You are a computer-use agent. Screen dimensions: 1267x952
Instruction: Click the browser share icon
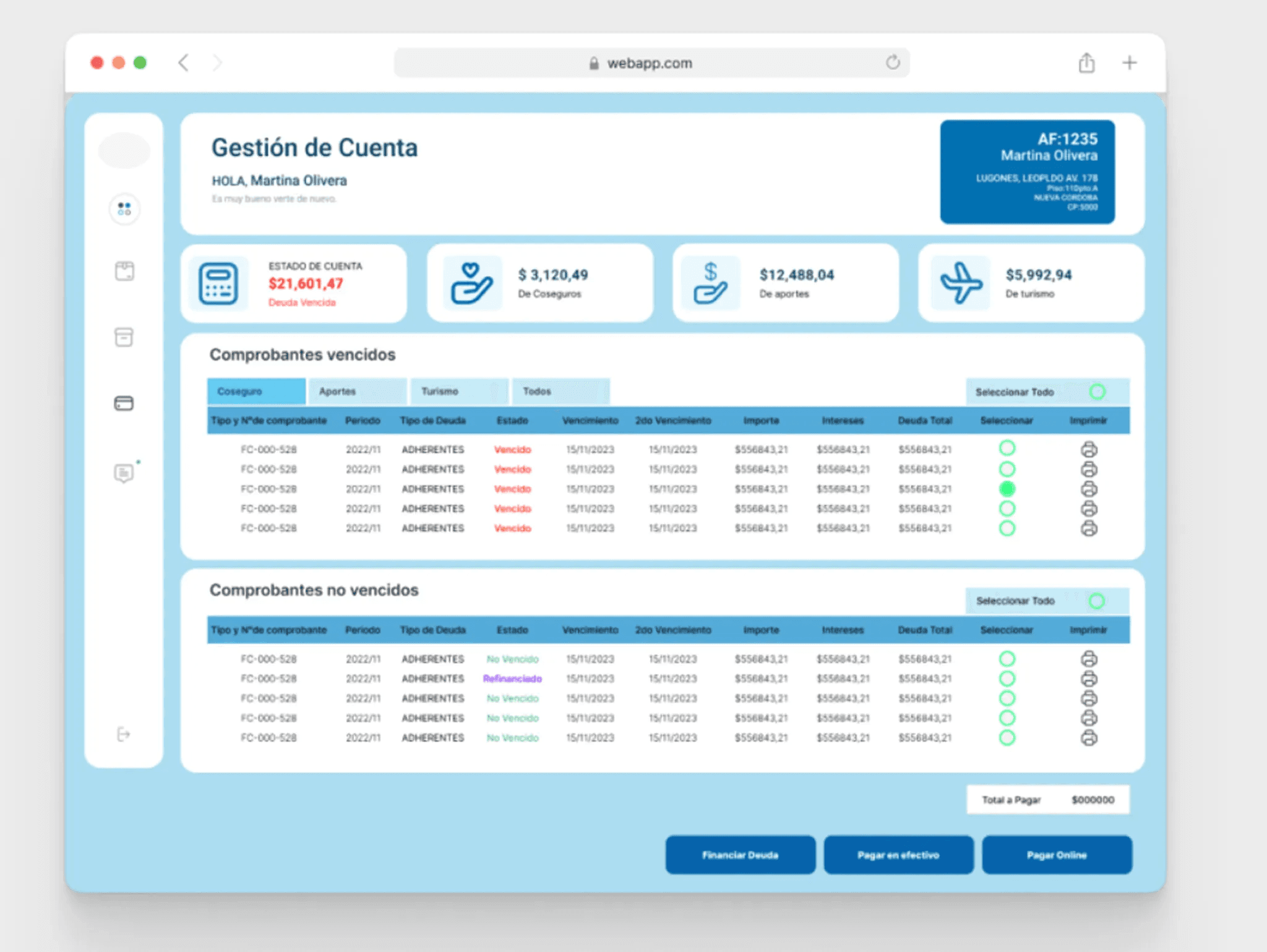tap(1086, 63)
